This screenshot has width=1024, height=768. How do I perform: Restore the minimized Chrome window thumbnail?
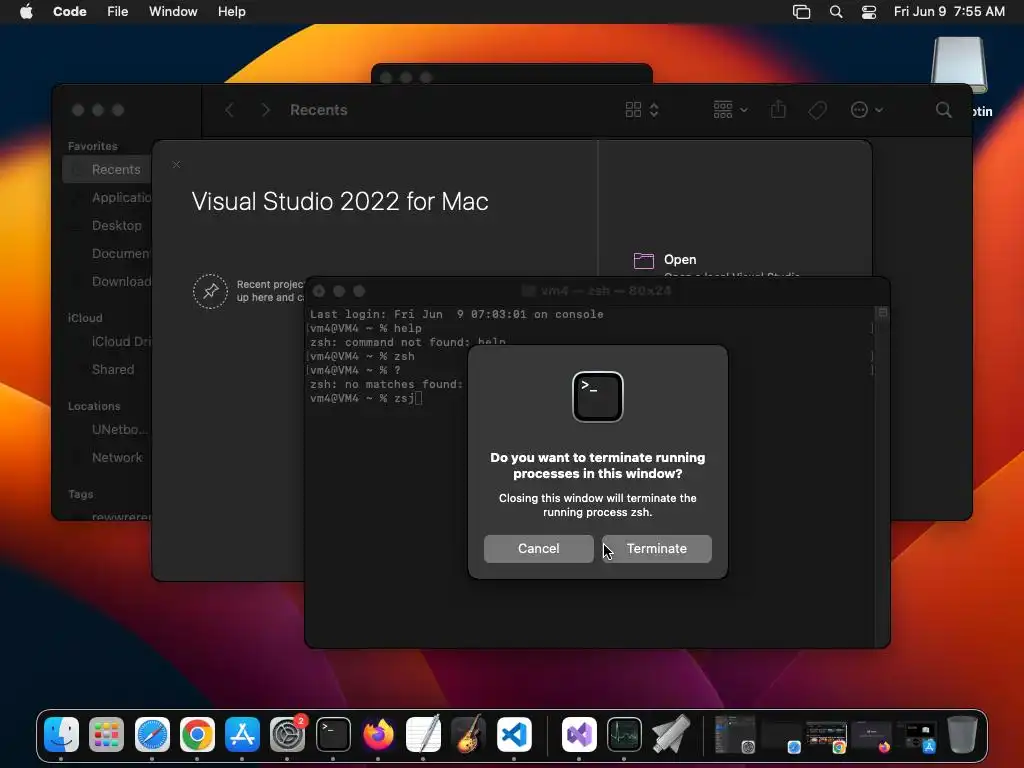[x=826, y=737]
